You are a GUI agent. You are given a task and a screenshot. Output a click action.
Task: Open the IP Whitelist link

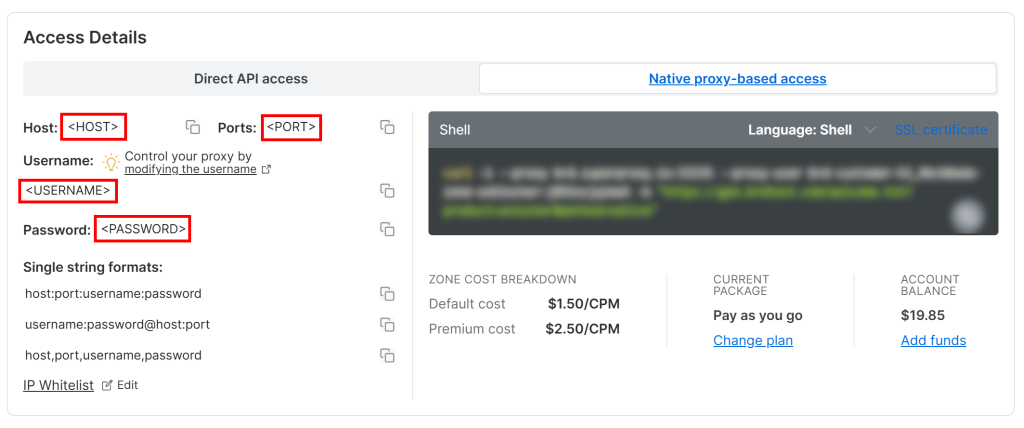click(58, 385)
